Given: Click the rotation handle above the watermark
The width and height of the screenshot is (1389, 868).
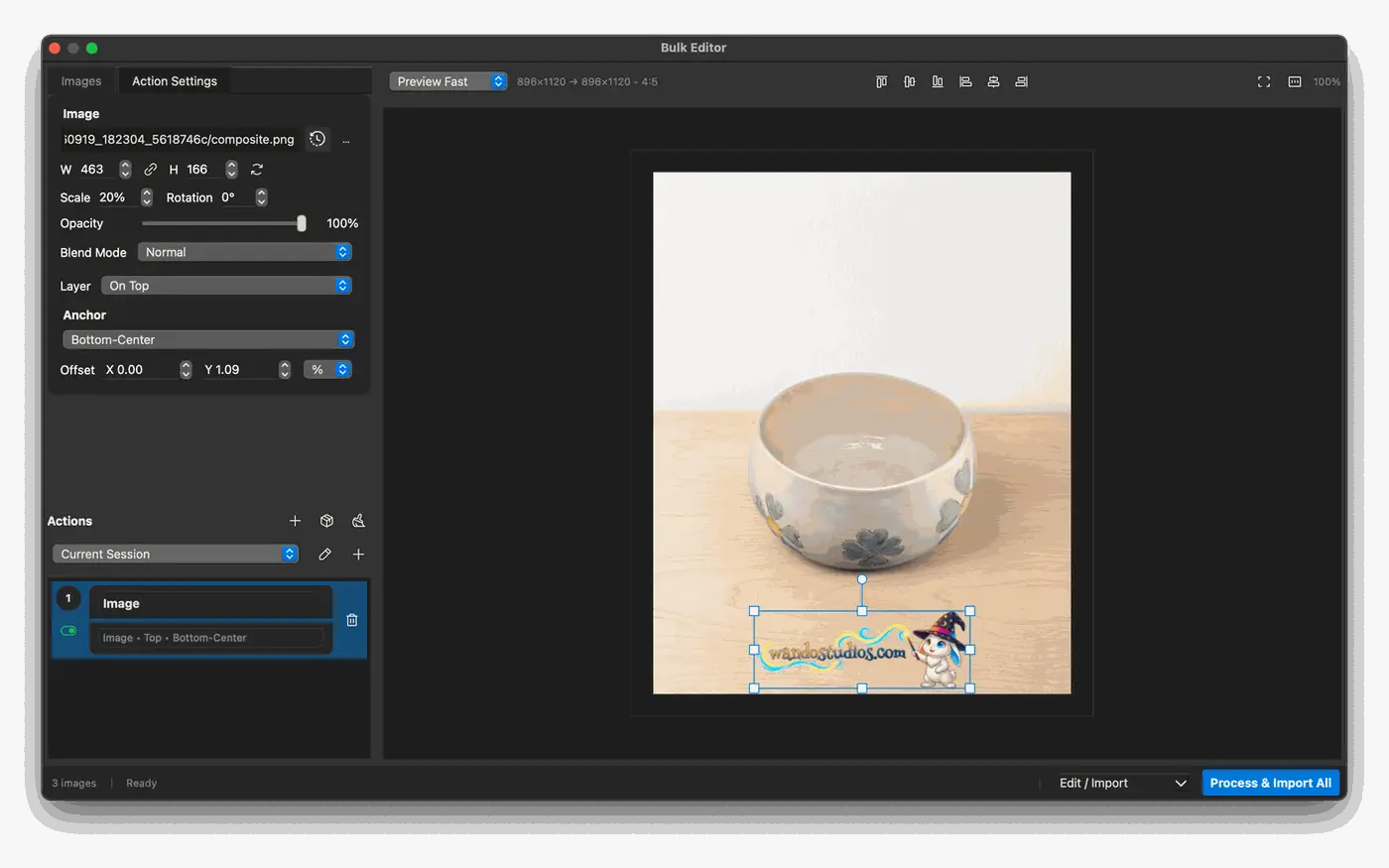Looking at the screenshot, I should pos(862,579).
